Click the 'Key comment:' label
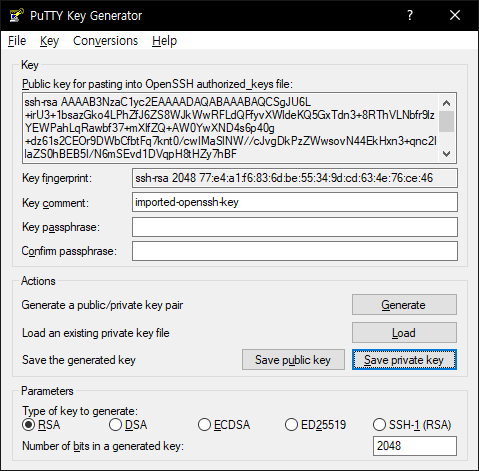Image resolution: width=479 pixels, height=471 pixels. tap(55, 203)
